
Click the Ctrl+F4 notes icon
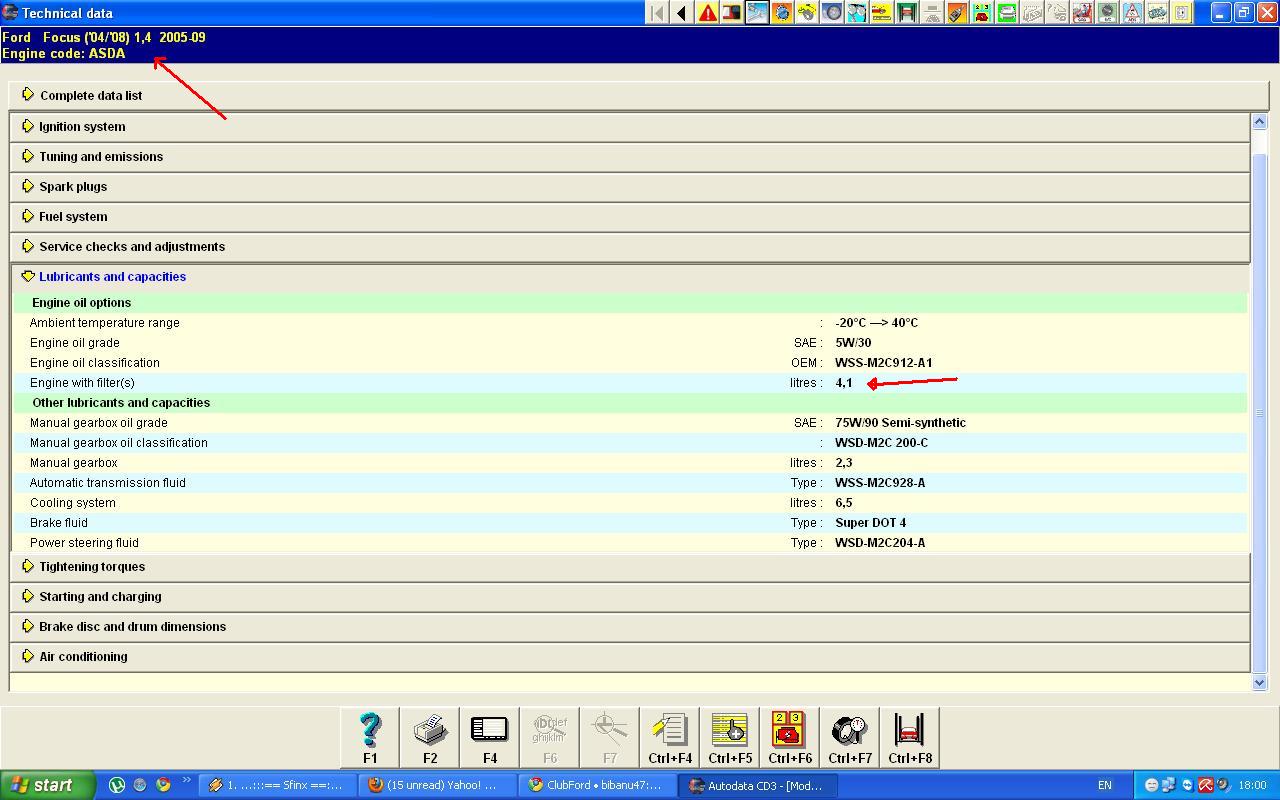(x=670, y=737)
